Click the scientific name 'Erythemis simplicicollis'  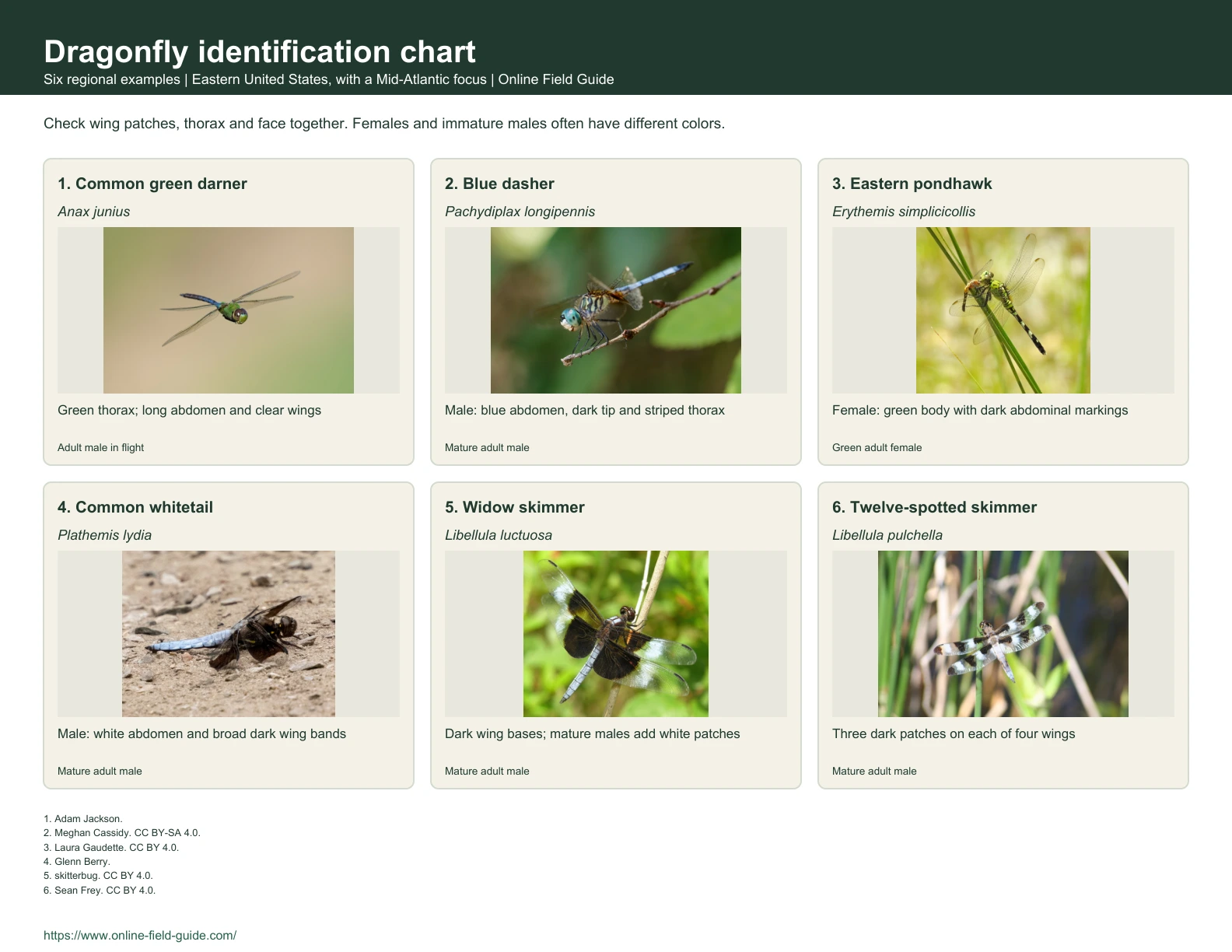(x=903, y=212)
